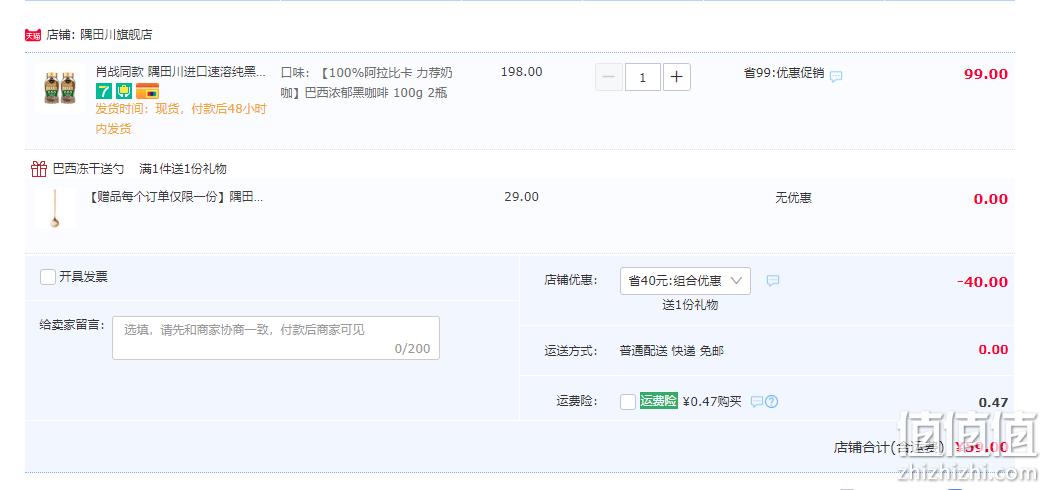1047x490 pixels.
Task: Click the 省99:优惠促销 text
Action: 784,73
